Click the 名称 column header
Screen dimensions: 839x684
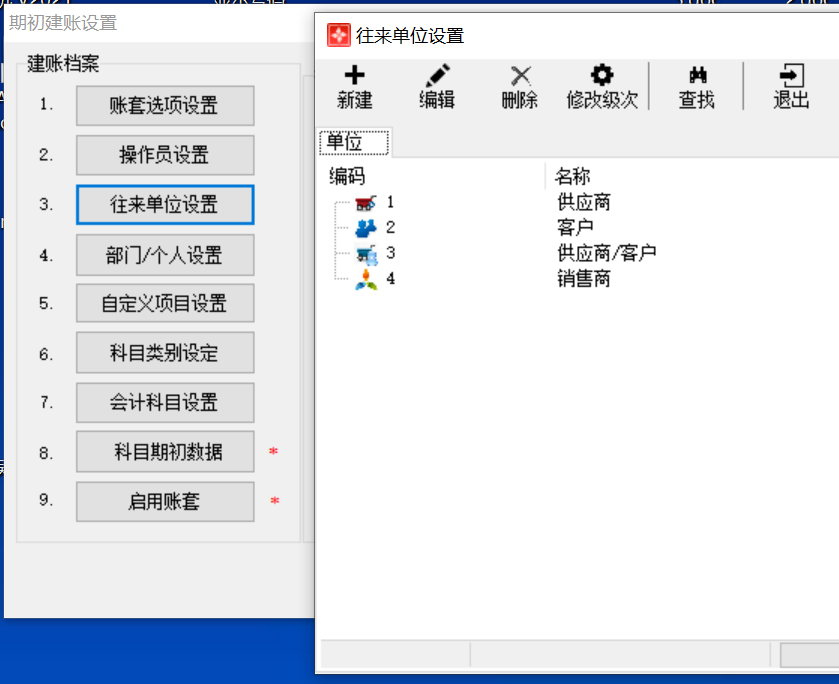(573, 177)
